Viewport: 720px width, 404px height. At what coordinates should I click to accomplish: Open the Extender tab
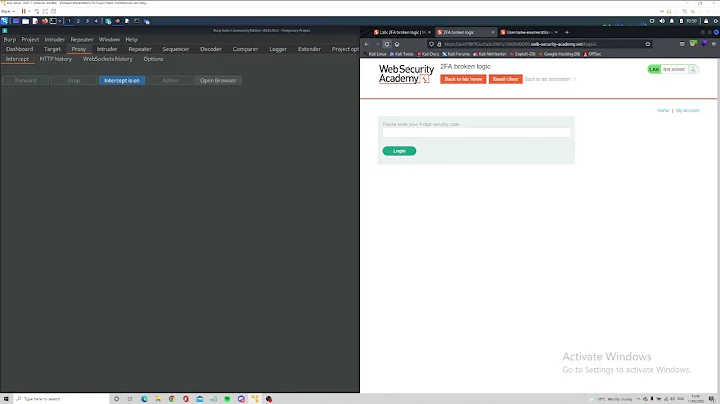point(309,49)
